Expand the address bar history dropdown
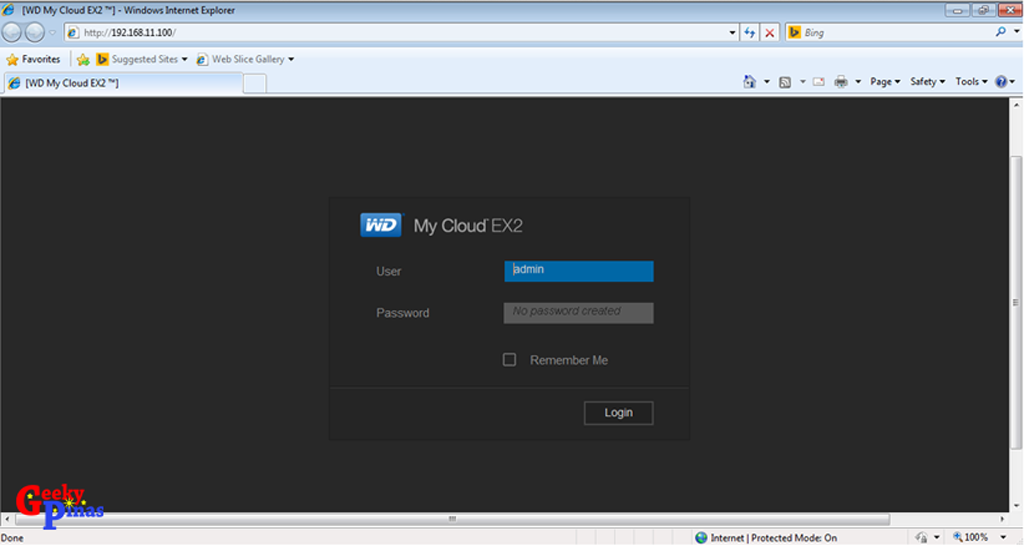 point(732,33)
